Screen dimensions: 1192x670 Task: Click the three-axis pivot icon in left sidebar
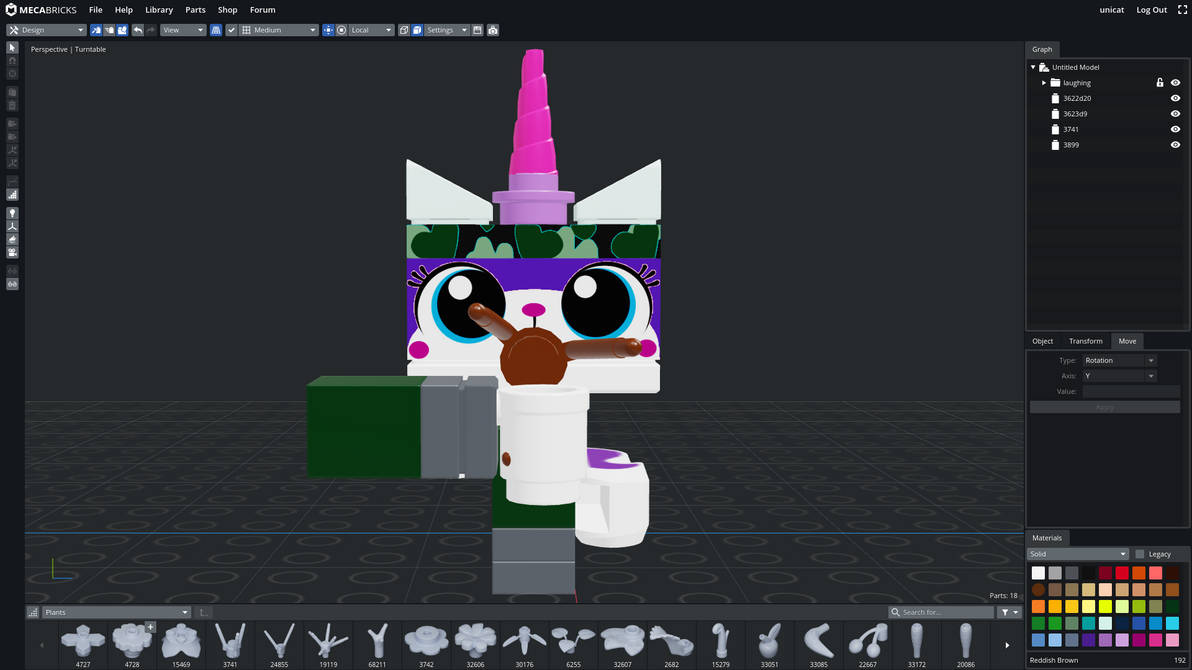[12, 227]
